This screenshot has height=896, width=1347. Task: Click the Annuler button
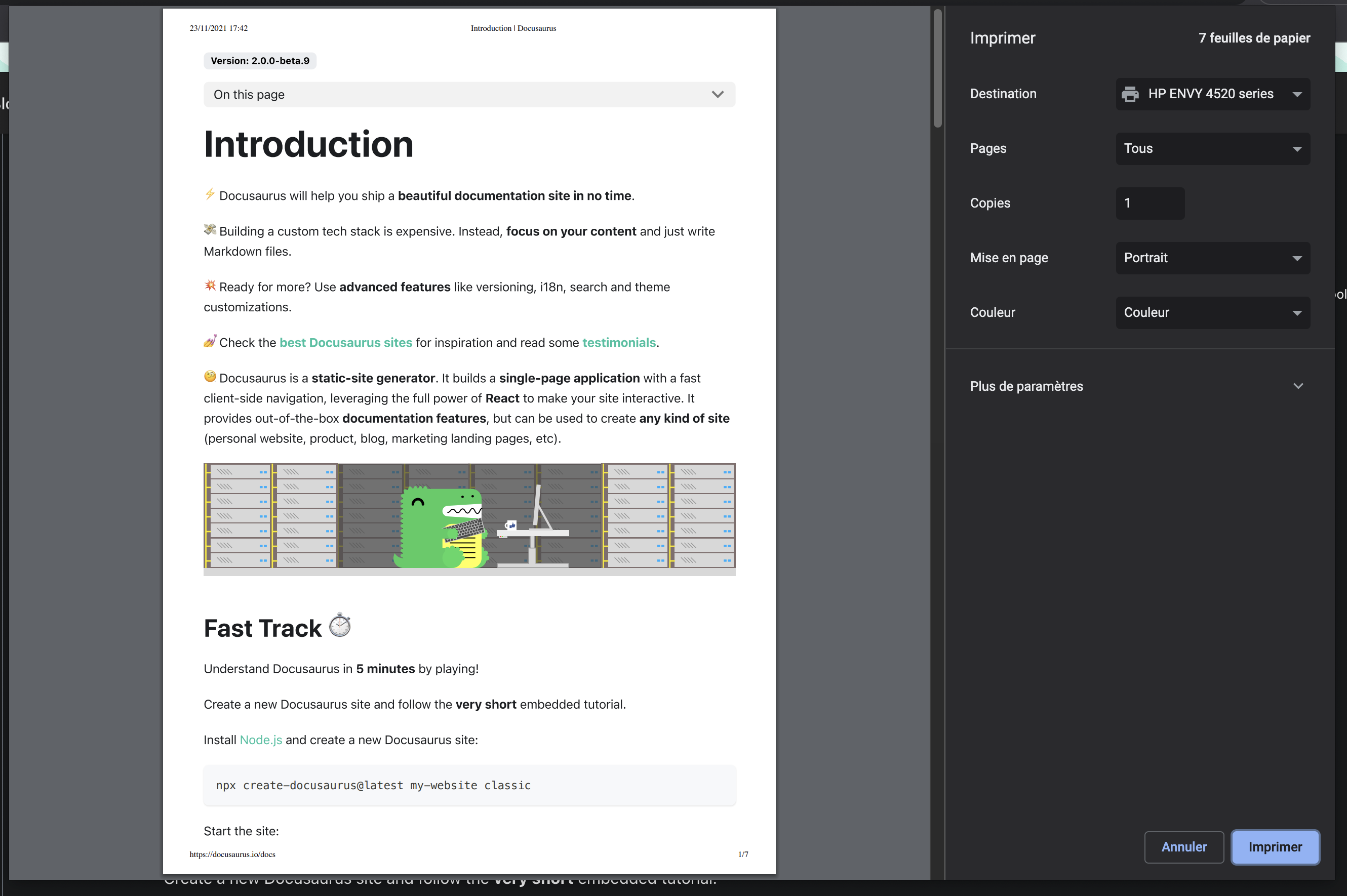point(1183,847)
